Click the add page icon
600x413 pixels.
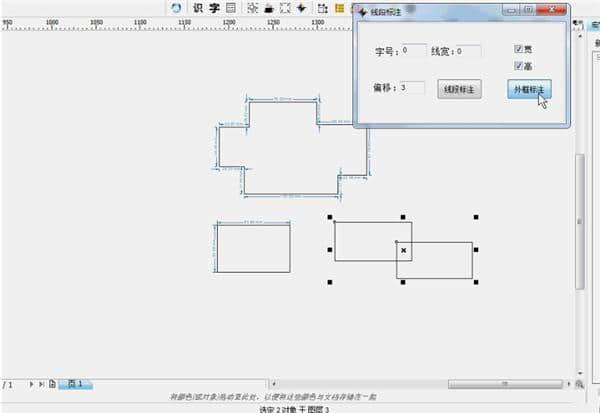pos(52,384)
